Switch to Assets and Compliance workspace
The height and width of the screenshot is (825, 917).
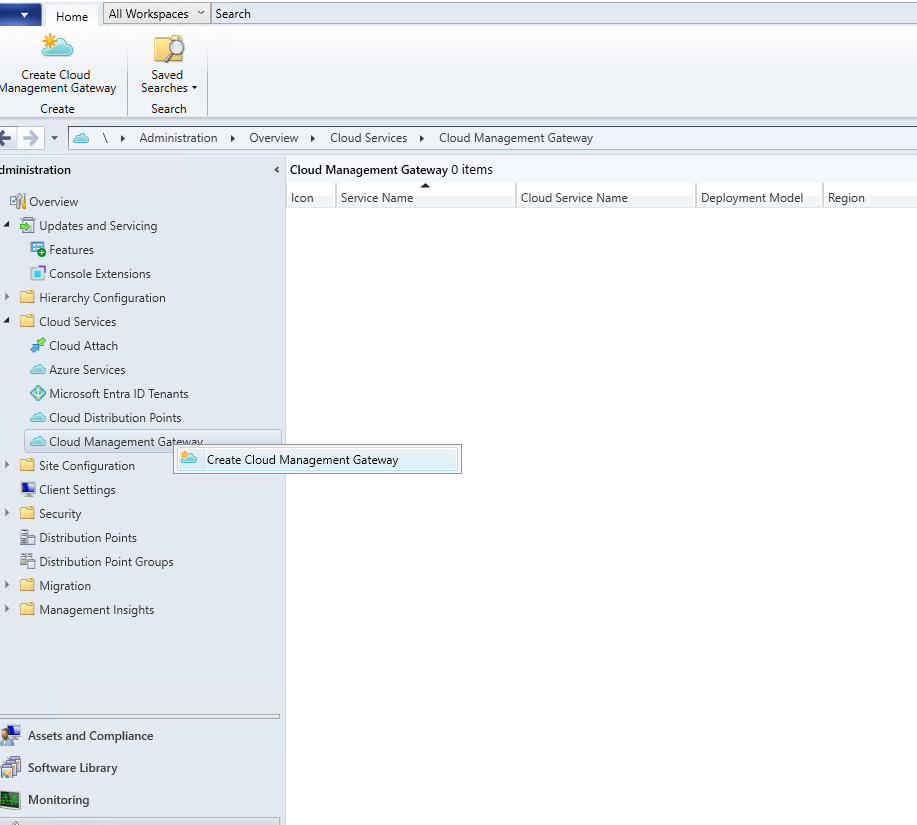pos(90,736)
